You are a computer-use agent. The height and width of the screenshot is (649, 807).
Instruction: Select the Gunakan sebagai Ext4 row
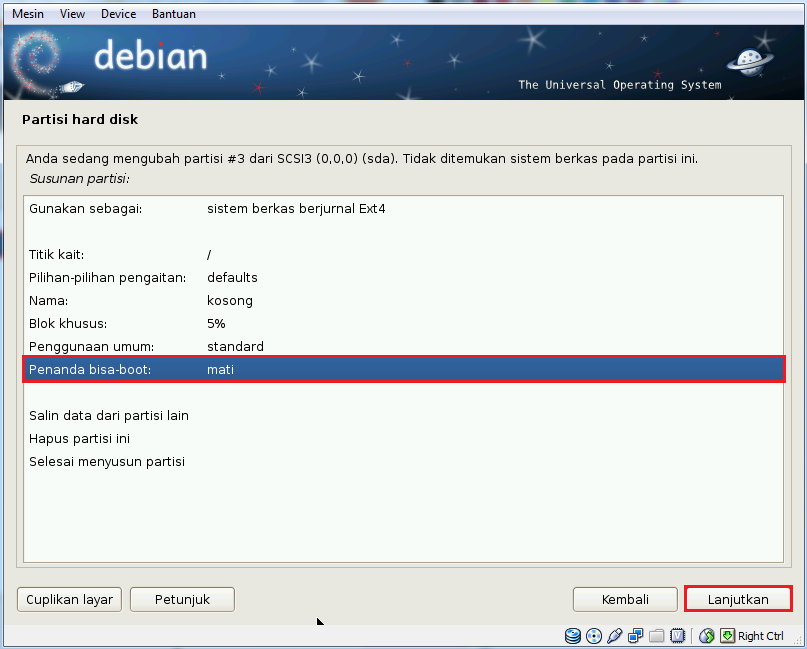[404, 208]
